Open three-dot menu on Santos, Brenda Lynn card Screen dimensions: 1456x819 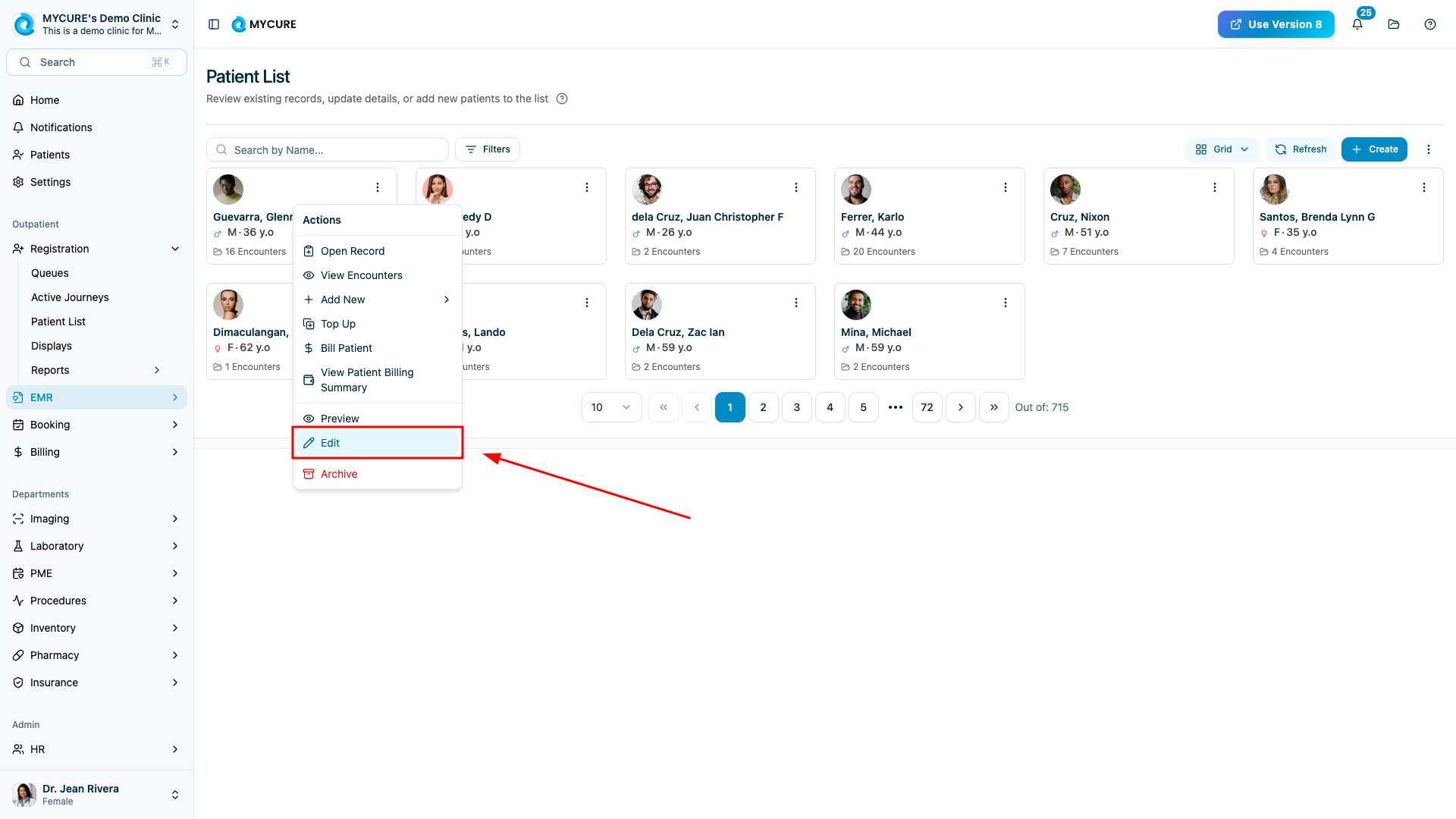1424,187
